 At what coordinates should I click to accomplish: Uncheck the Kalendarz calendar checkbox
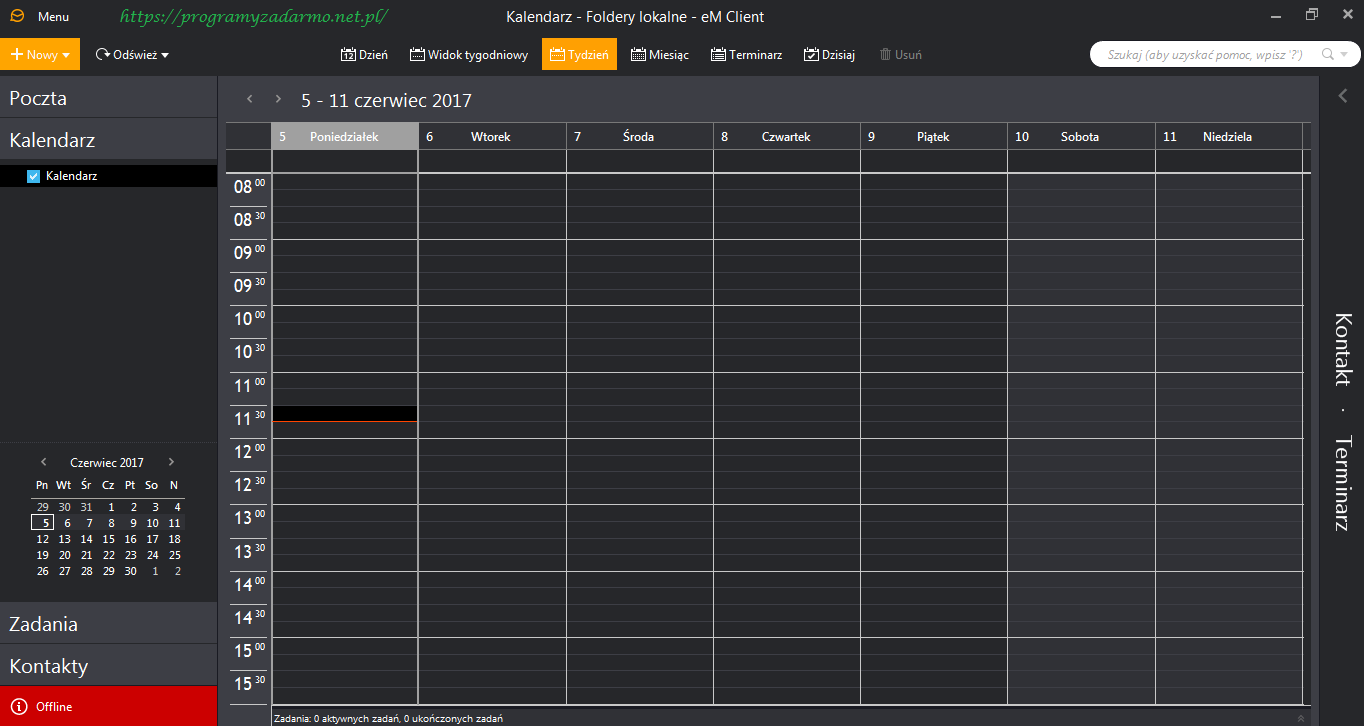(x=33, y=176)
